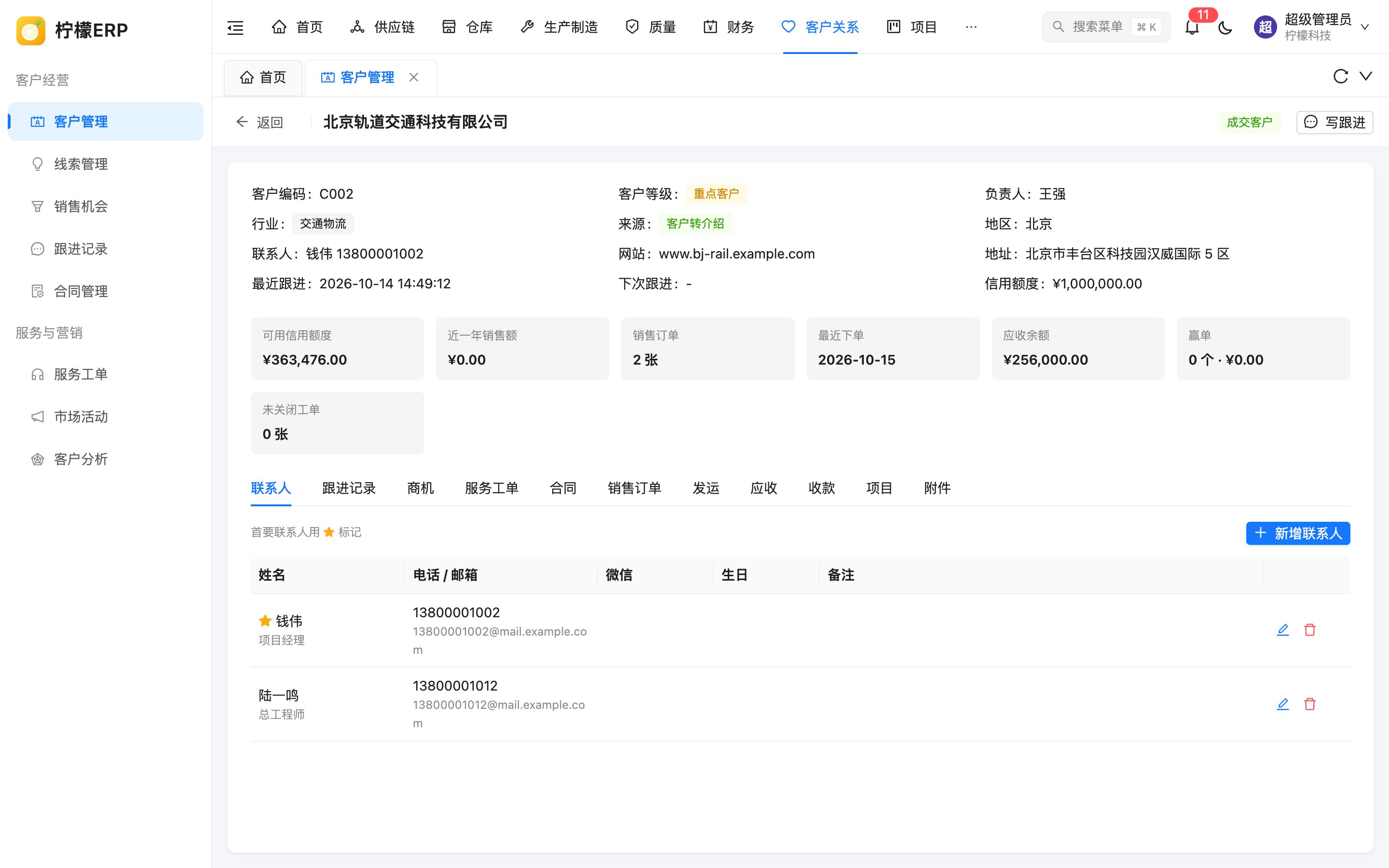Open 客户分析 in sidebar

[x=106, y=459]
